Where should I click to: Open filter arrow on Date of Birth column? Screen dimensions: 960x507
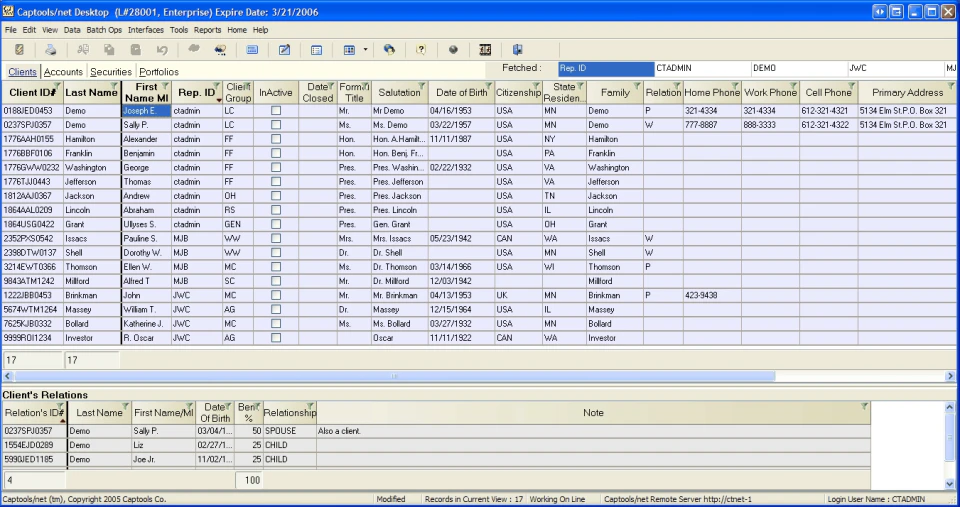tap(490, 86)
